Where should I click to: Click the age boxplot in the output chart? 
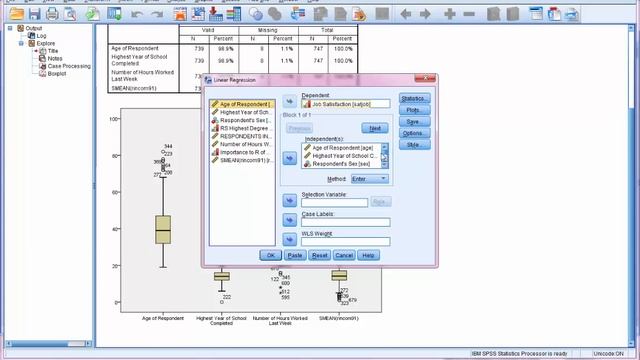click(163, 230)
